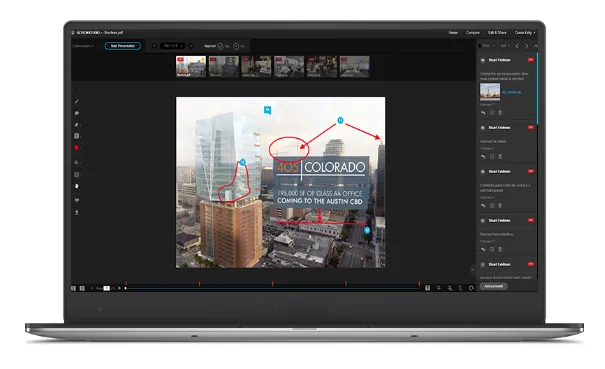Open the Collaborators dropdown
605x369 pixels.
(x=83, y=46)
